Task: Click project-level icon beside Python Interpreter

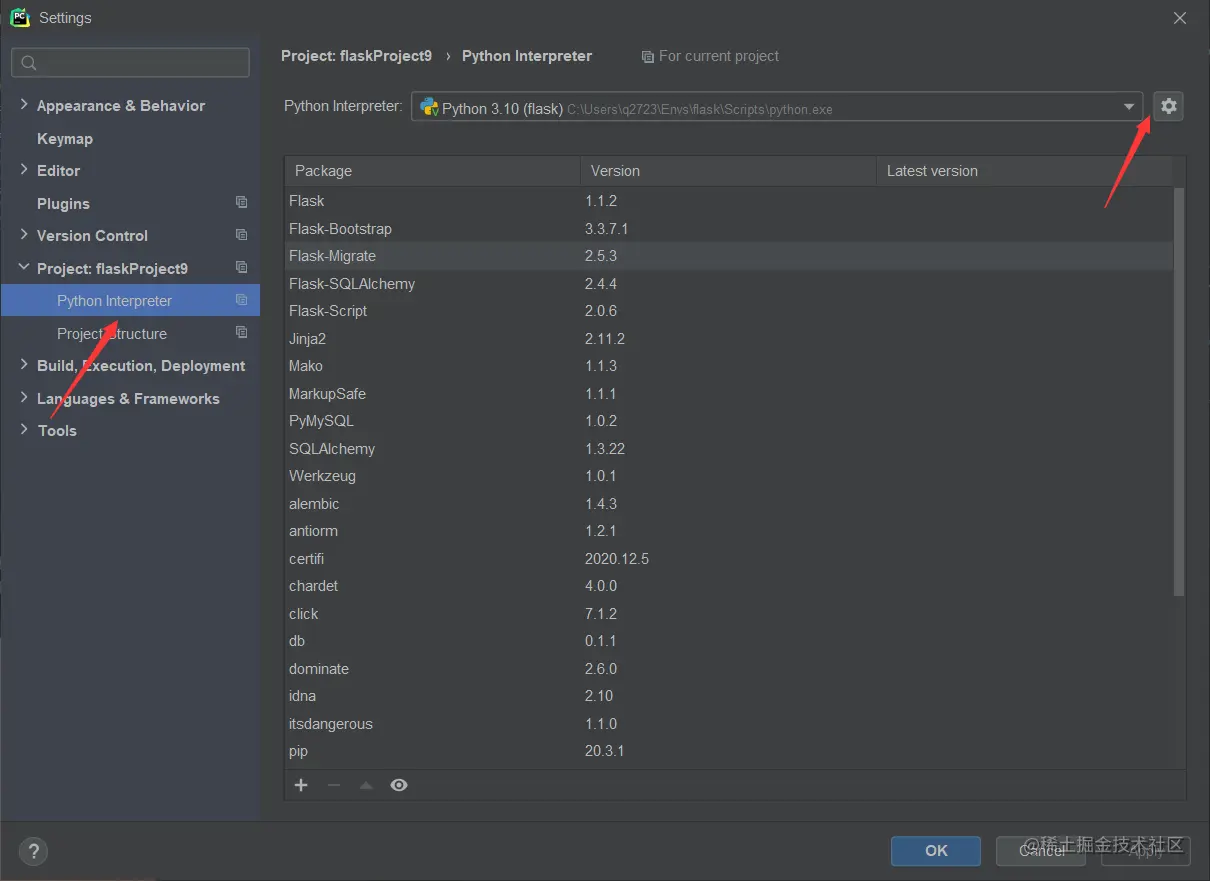Action: click(x=241, y=300)
